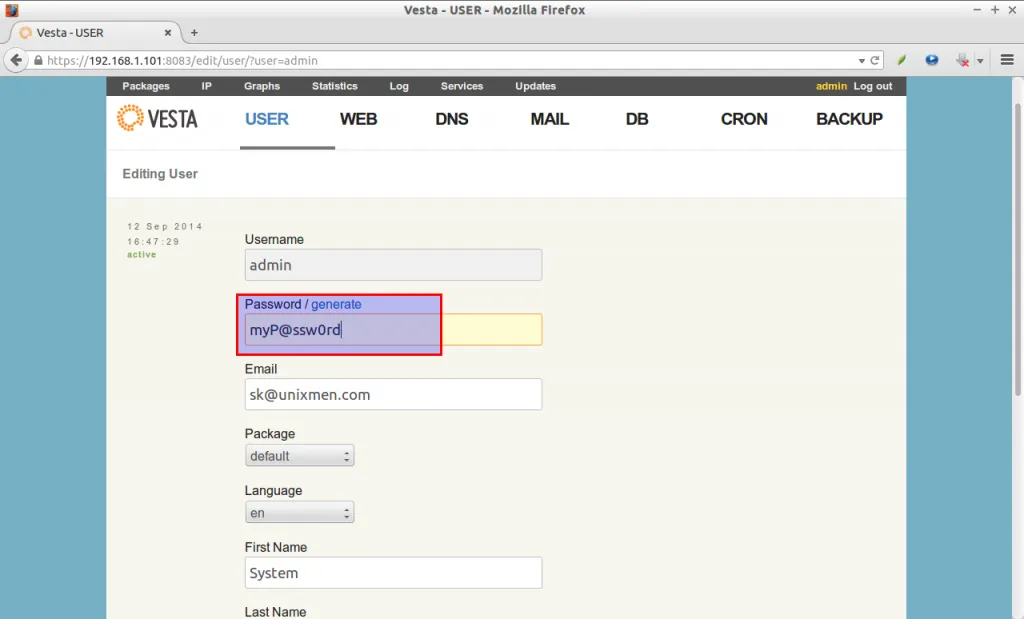1024x619 pixels.
Task: Expand the downloads icon dropdown arrow
Action: pyautogui.click(x=980, y=61)
